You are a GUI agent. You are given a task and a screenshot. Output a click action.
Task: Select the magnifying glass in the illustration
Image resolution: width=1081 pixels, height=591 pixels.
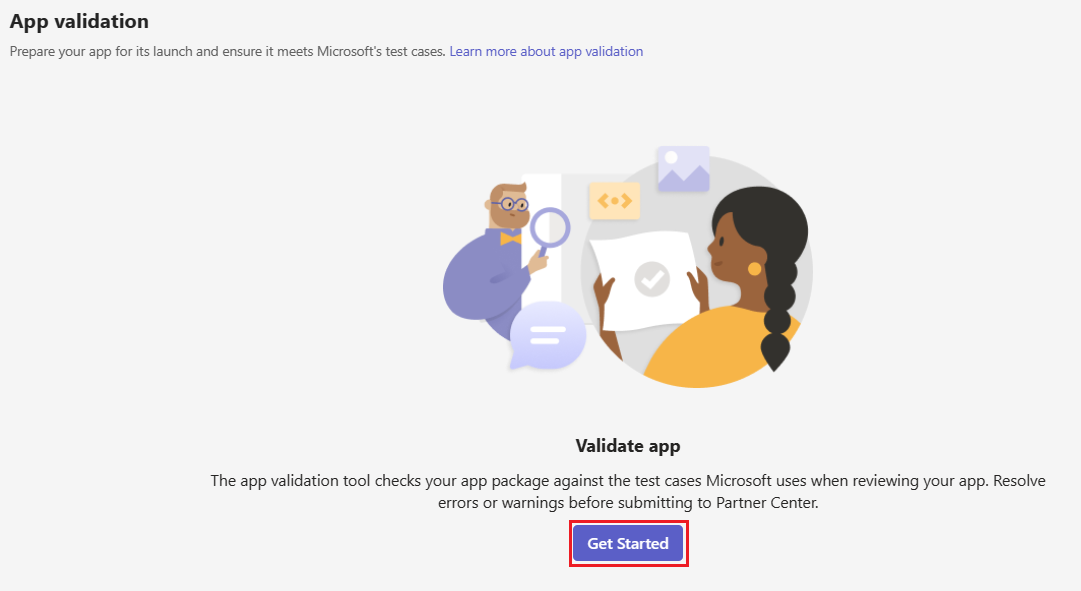[548, 232]
